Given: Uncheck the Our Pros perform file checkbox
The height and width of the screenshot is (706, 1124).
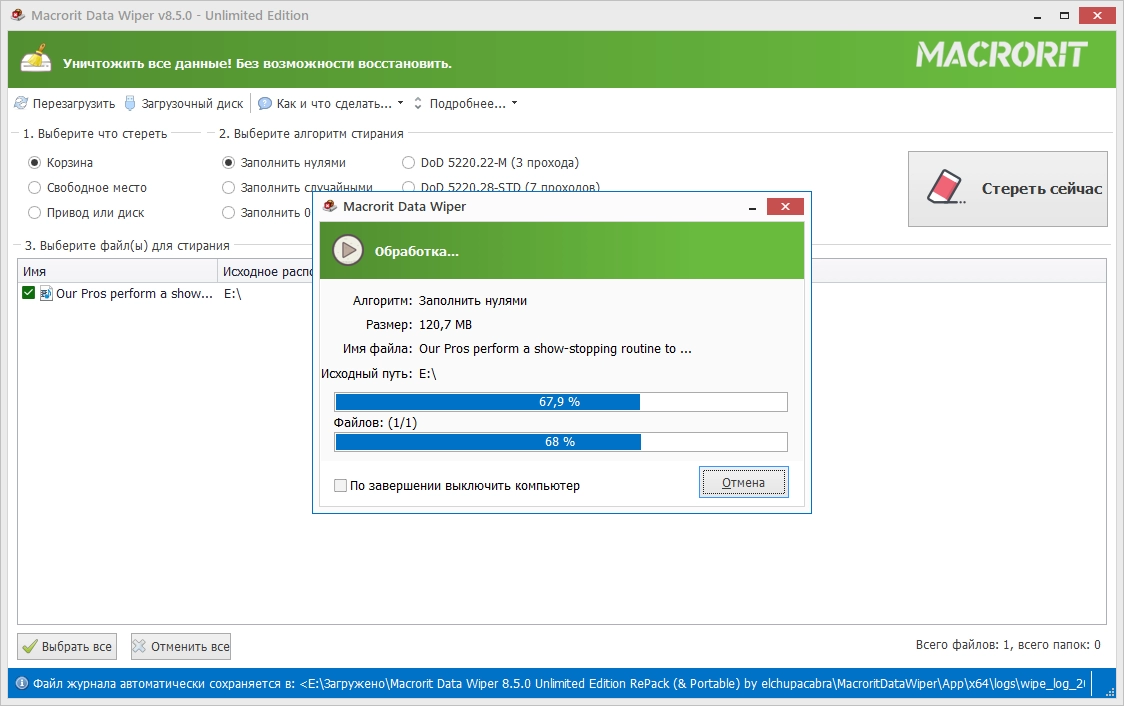Looking at the screenshot, I should [x=29, y=292].
